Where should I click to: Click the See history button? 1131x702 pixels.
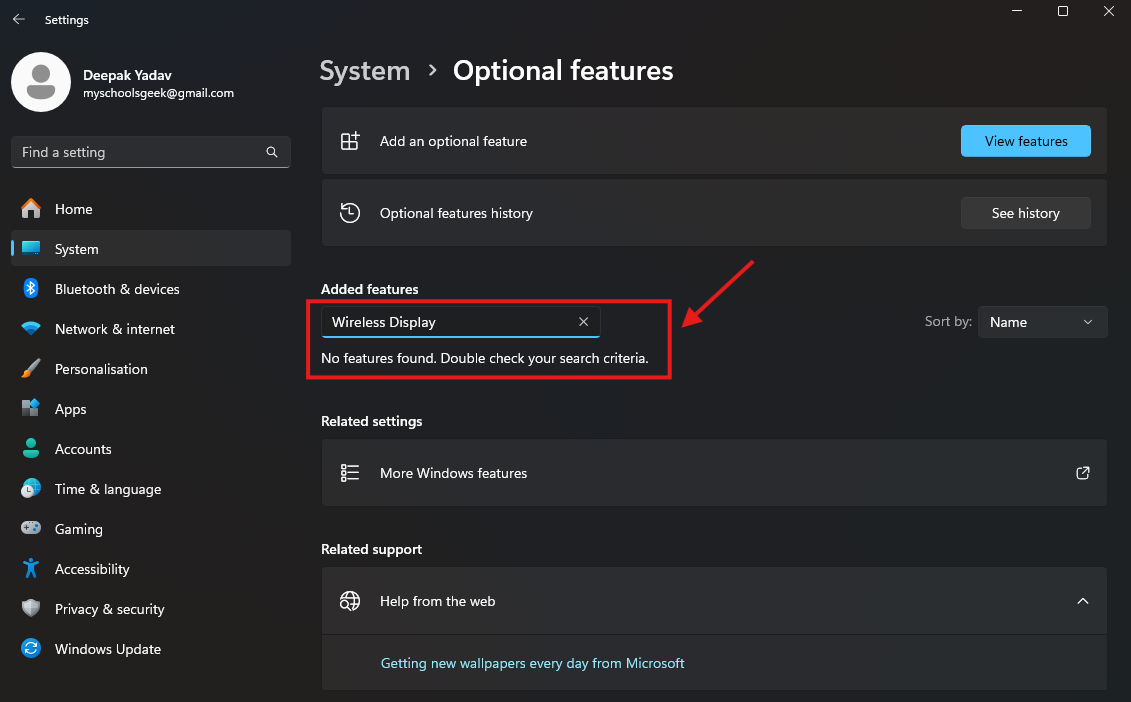coord(1025,213)
